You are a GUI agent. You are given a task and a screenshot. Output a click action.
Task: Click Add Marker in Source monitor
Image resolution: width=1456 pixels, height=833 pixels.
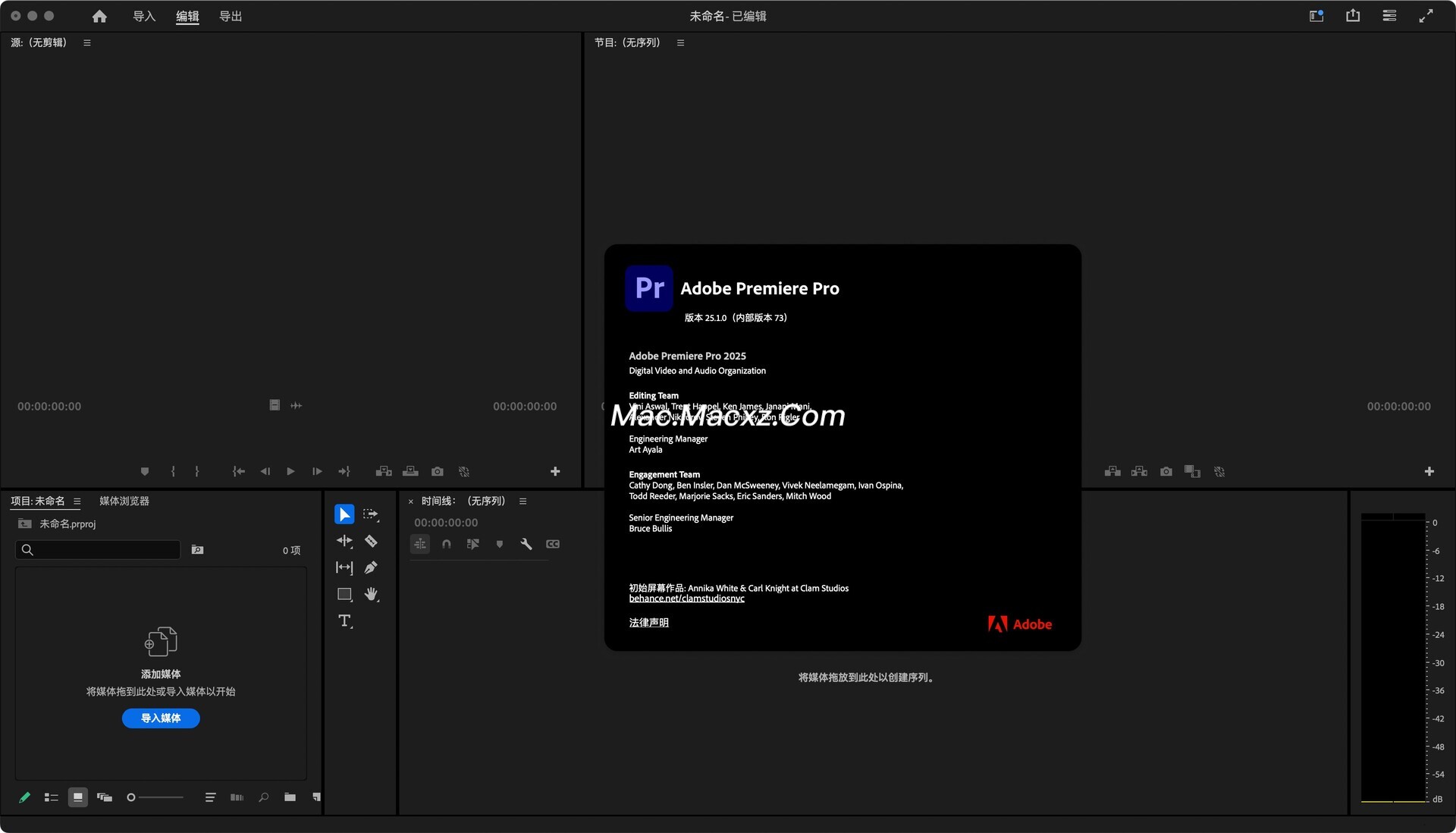(145, 472)
